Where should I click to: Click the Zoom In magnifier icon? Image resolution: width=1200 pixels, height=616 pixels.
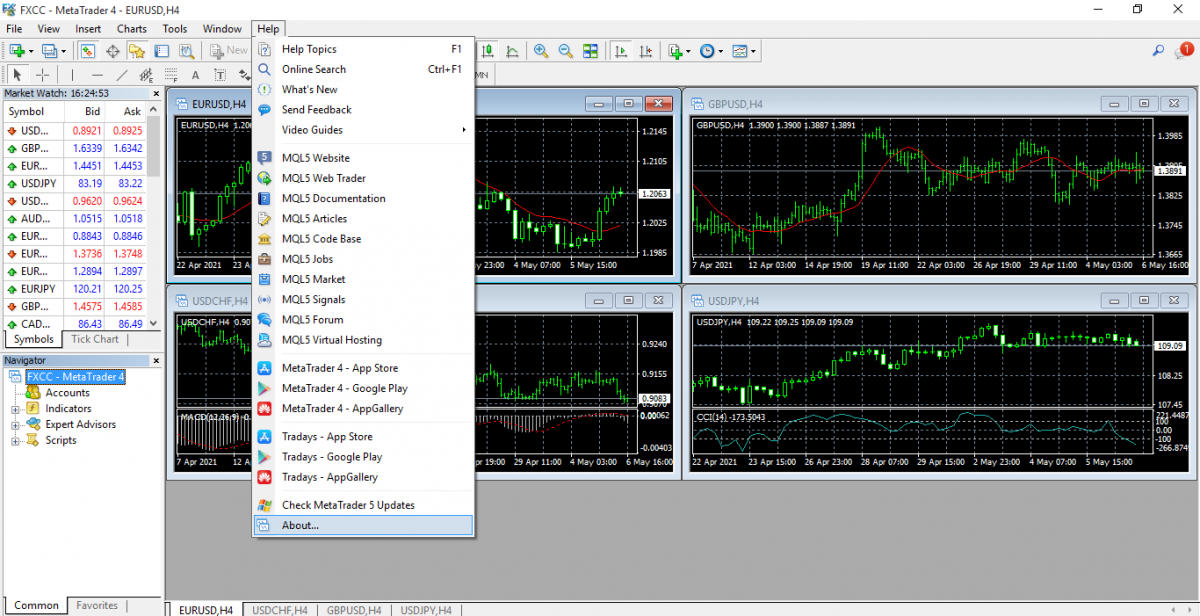[x=540, y=50]
